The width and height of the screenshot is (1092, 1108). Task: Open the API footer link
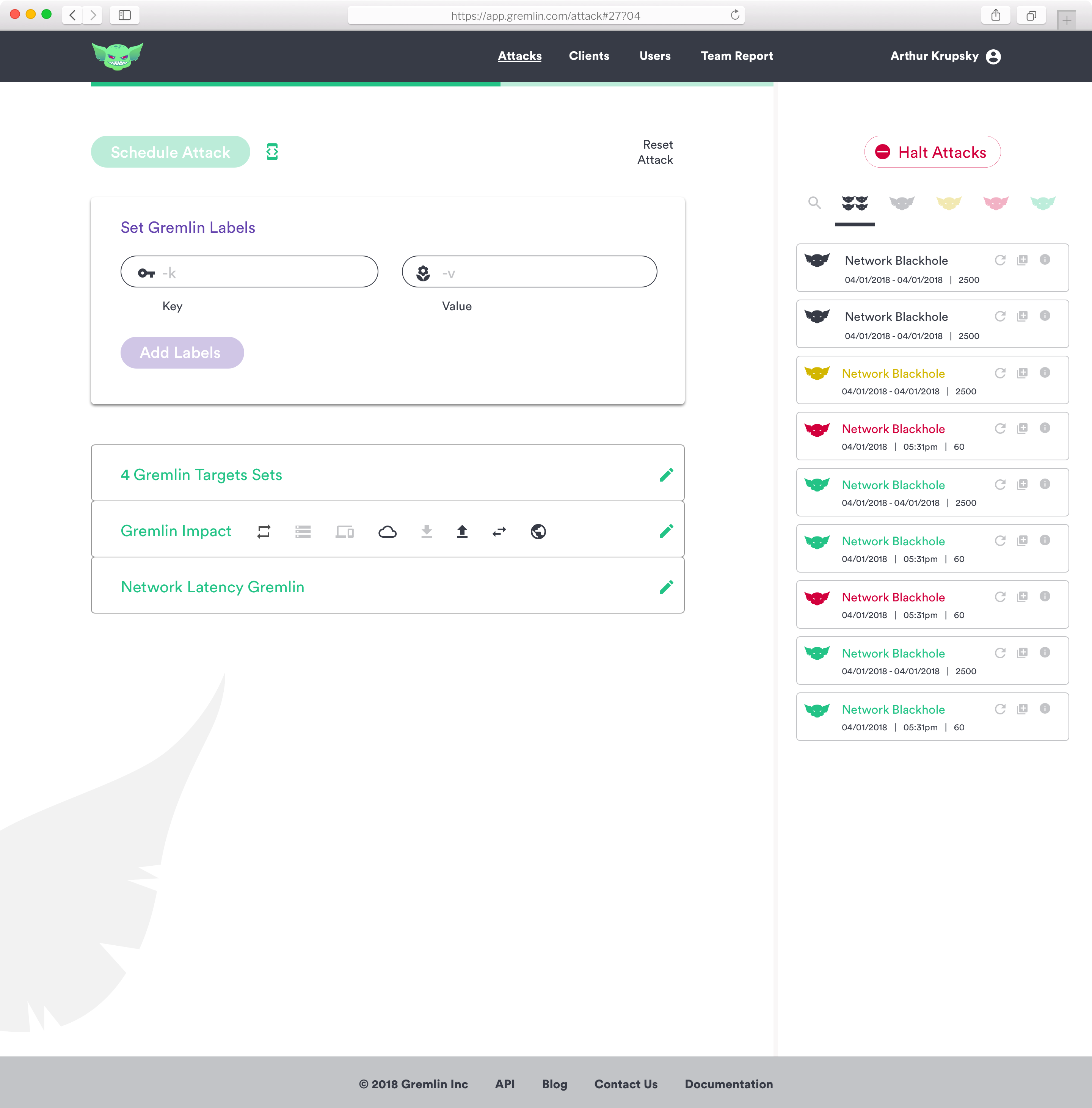pyautogui.click(x=505, y=1084)
